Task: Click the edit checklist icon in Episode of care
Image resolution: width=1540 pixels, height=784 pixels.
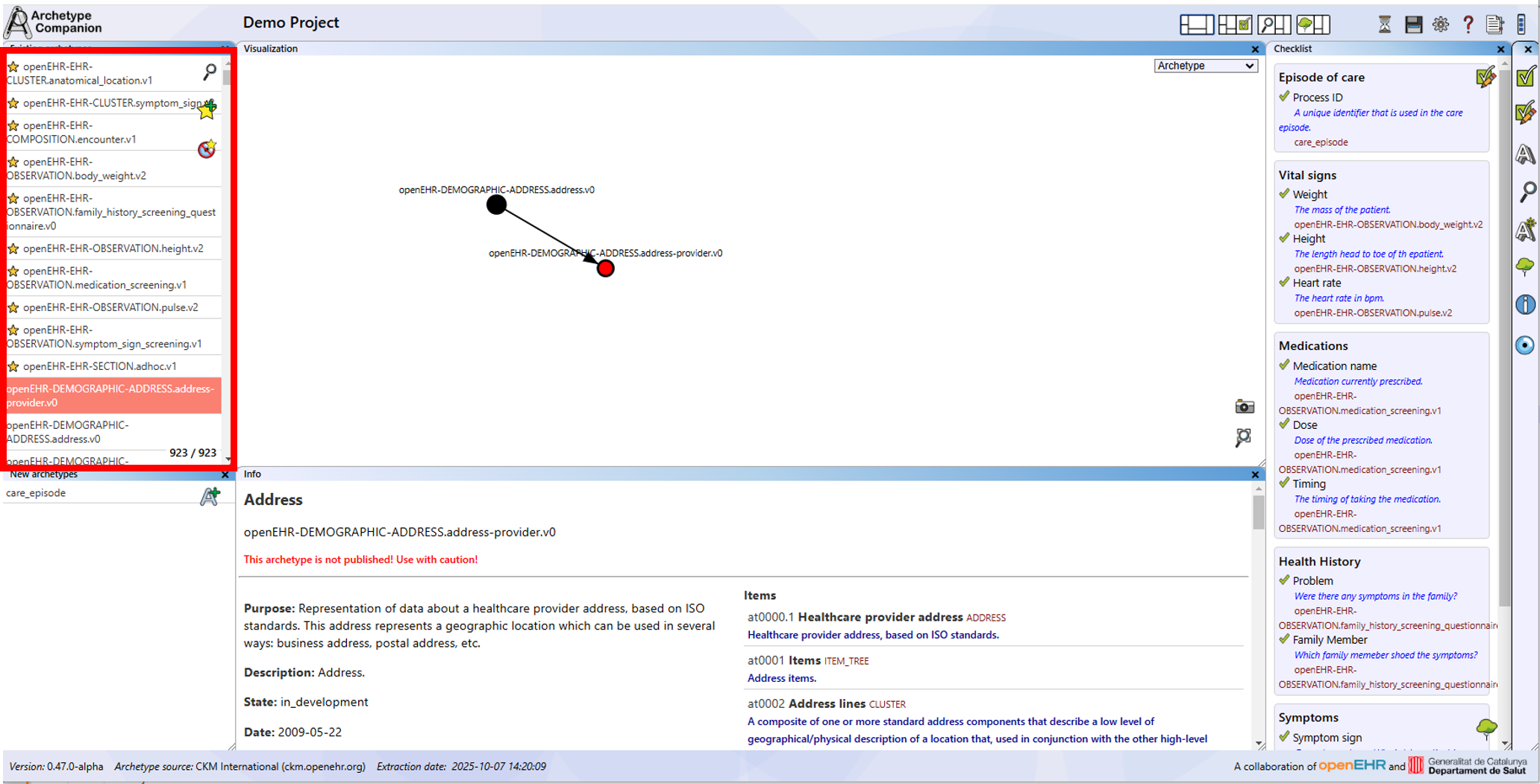Action: click(1485, 77)
